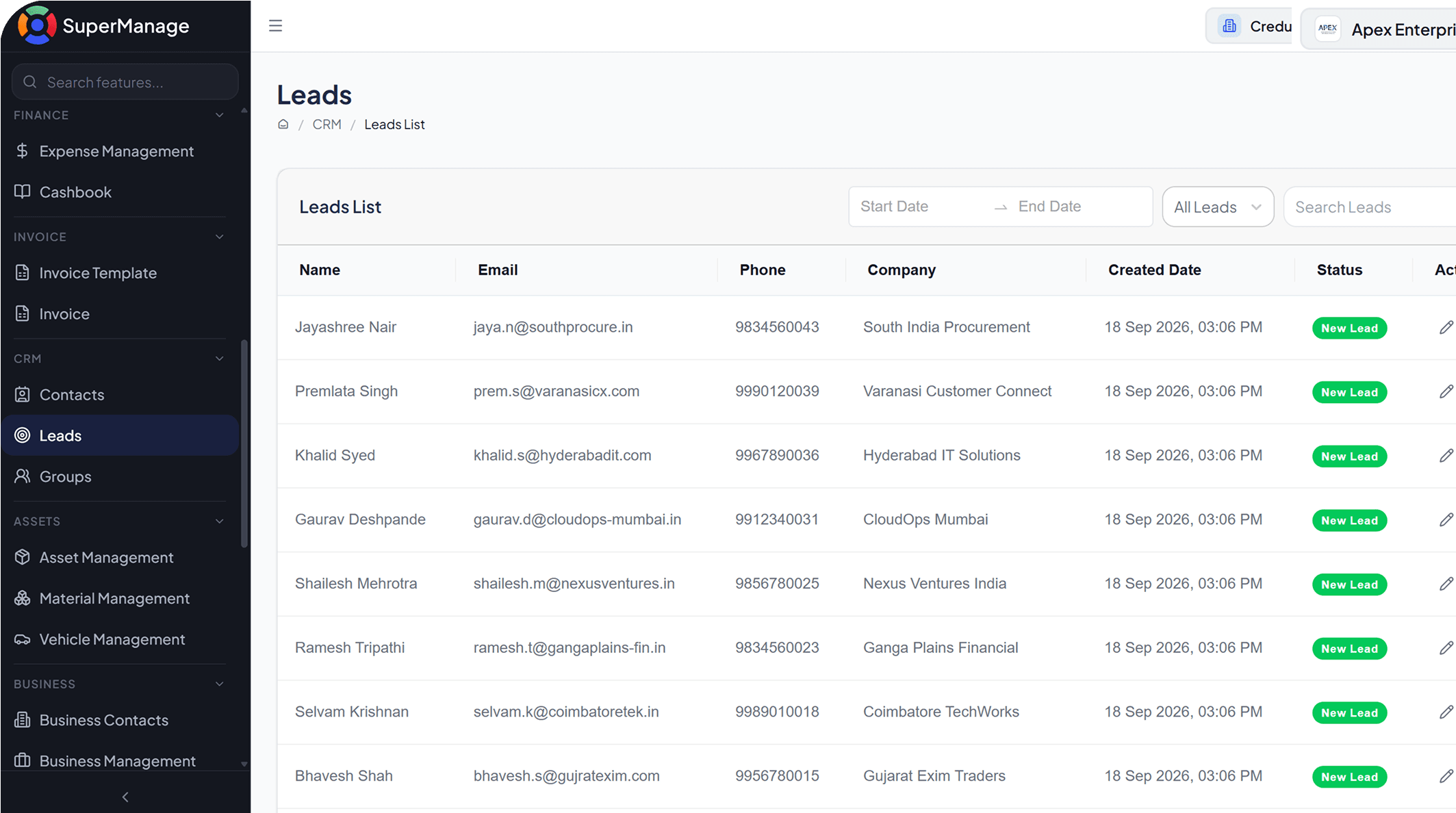Focus the Search features box
This screenshot has width=1456, height=813.
pyautogui.click(x=125, y=82)
